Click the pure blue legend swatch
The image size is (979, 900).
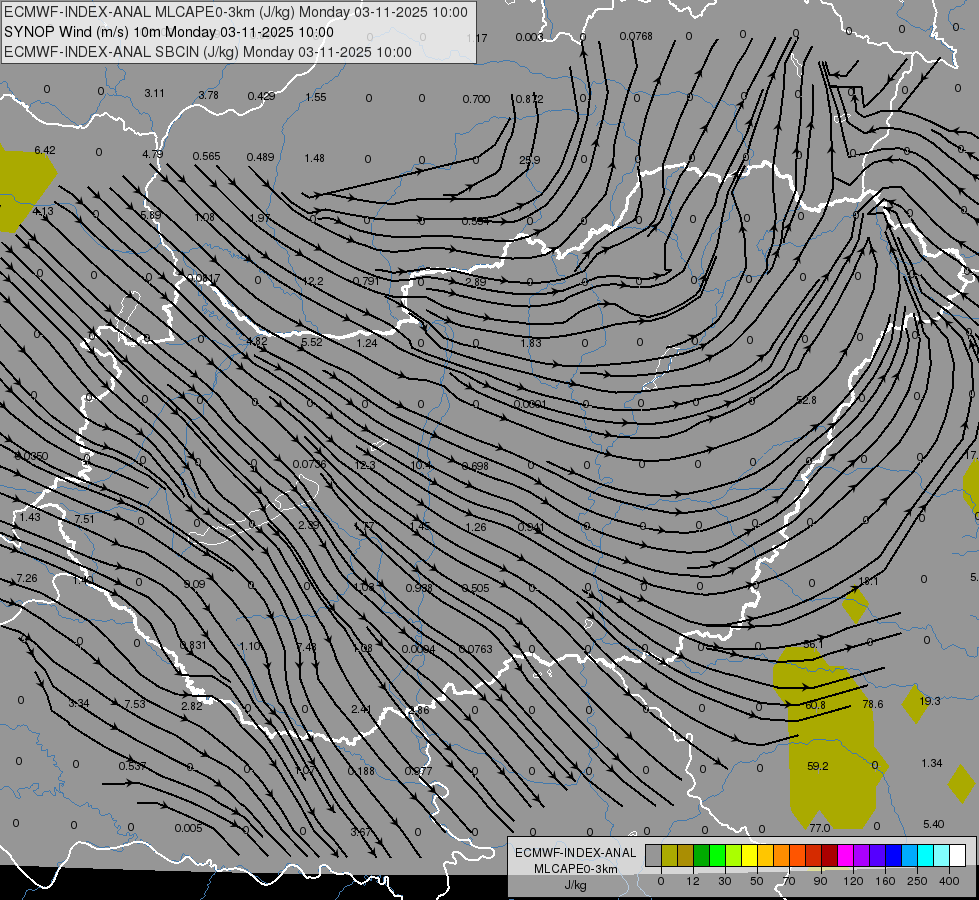click(x=893, y=856)
